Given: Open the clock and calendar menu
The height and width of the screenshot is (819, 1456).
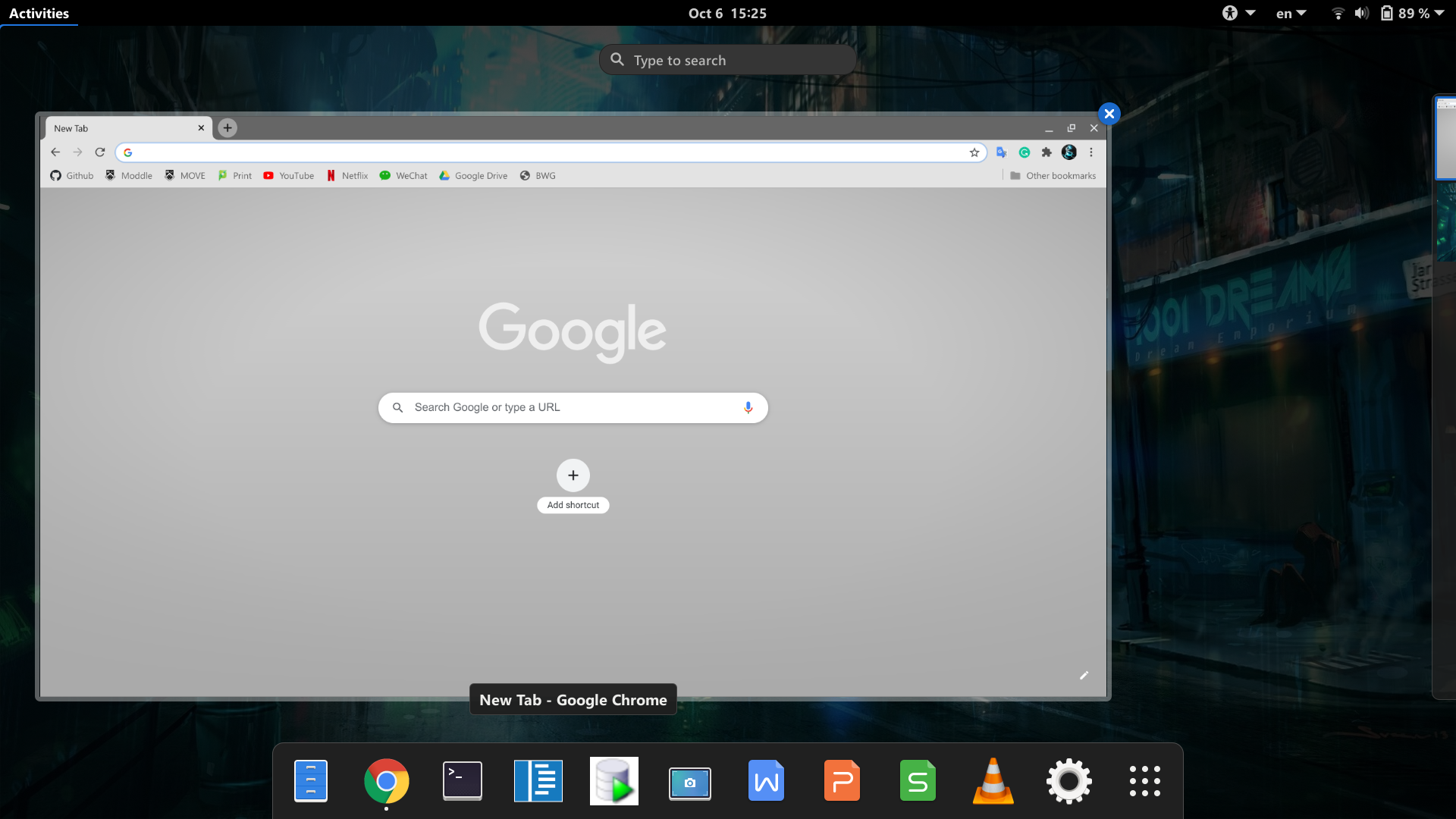Looking at the screenshot, I should (727, 13).
